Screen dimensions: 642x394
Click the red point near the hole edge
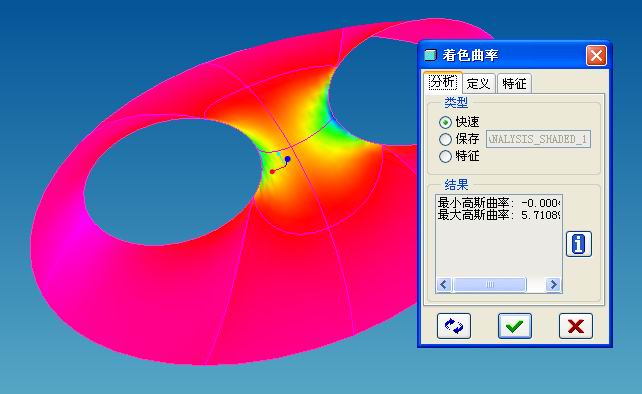[x=272, y=172]
